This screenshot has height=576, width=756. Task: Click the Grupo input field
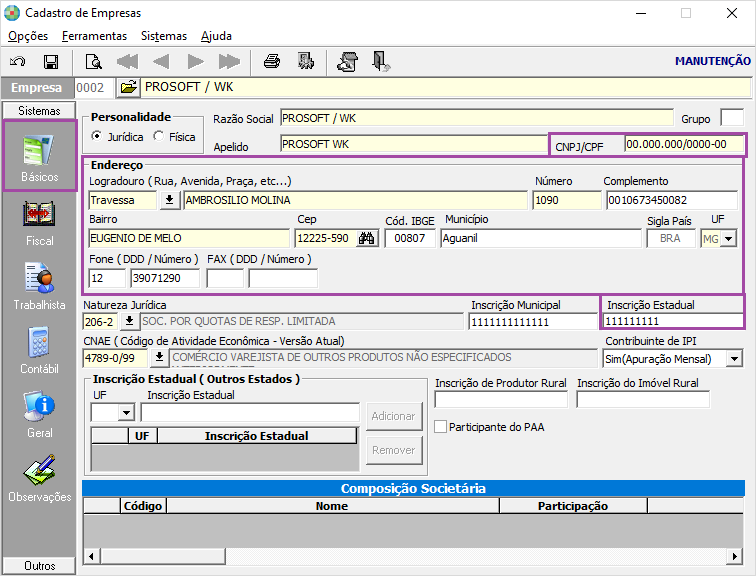tap(731, 118)
